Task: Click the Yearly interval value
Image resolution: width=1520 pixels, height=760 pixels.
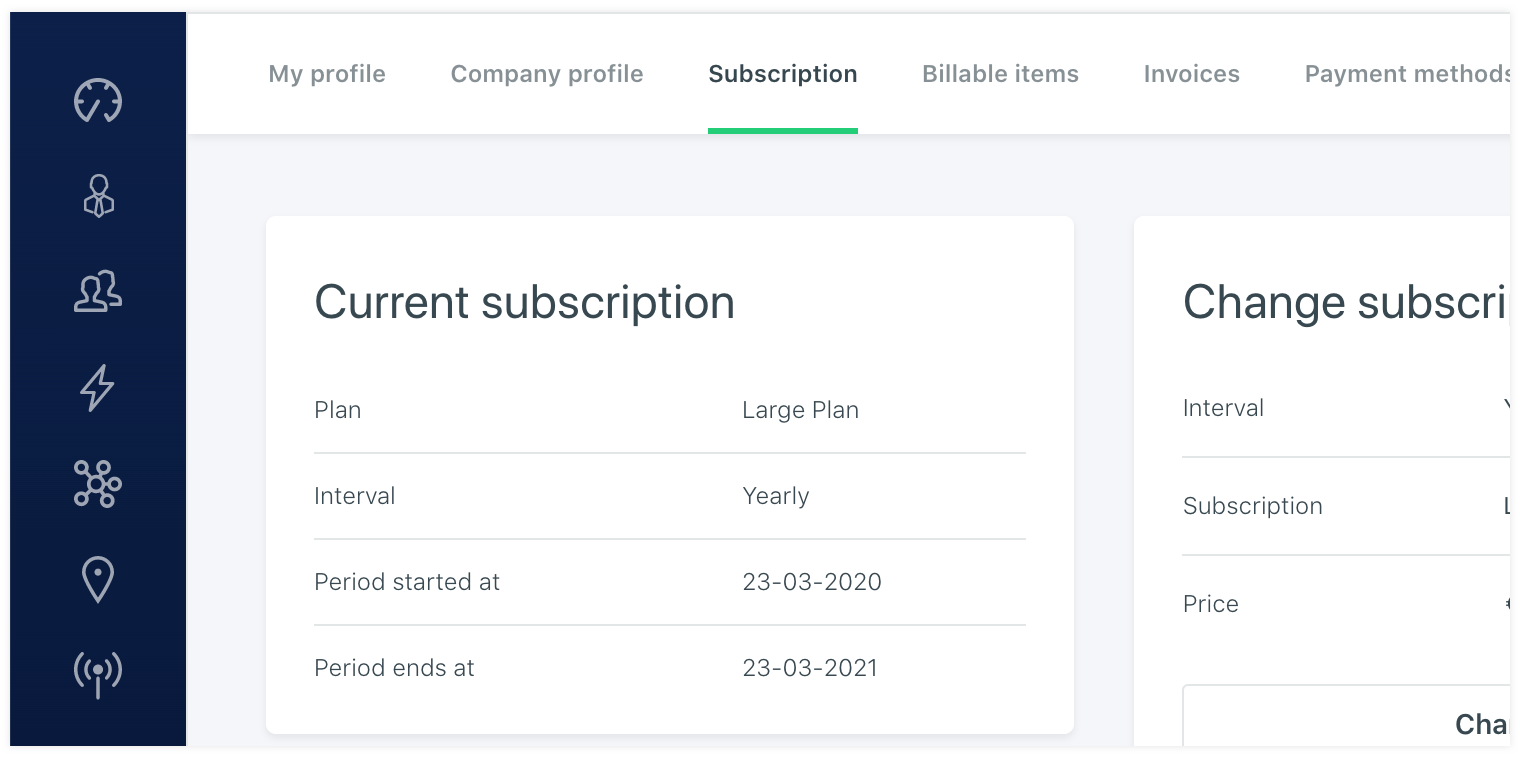Action: [775, 496]
